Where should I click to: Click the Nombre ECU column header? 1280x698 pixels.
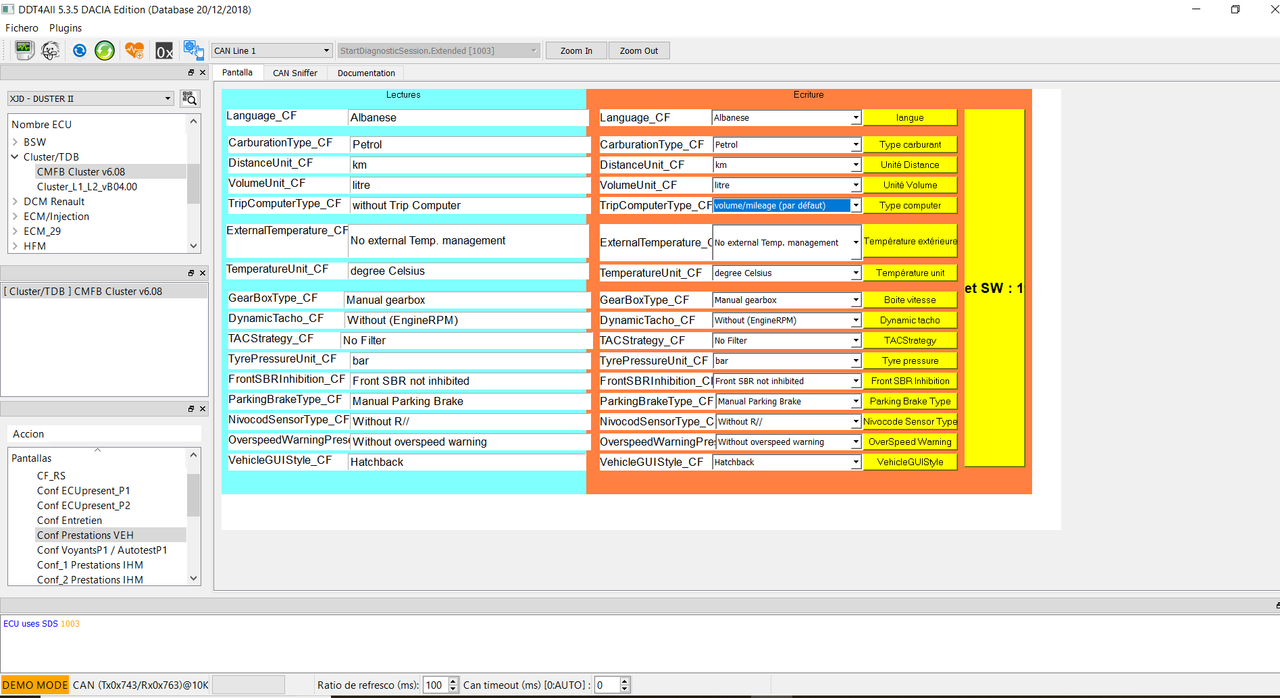pyautogui.click(x=42, y=124)
